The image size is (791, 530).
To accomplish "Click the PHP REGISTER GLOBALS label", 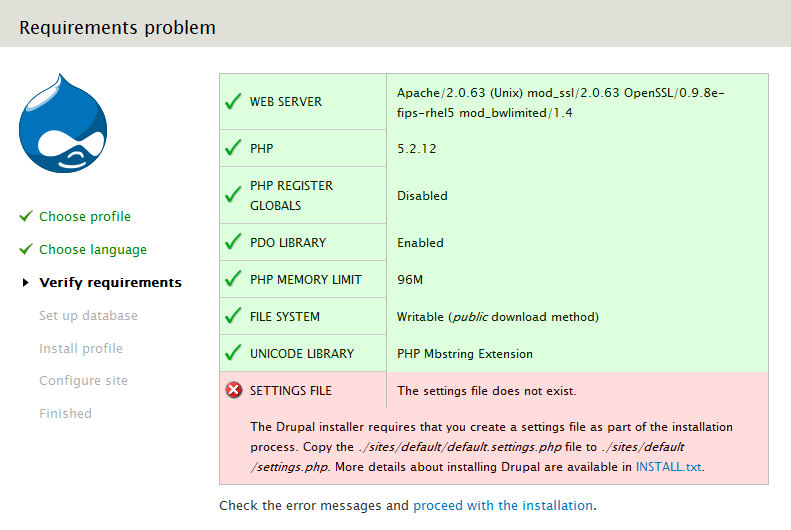I will 292,196.
